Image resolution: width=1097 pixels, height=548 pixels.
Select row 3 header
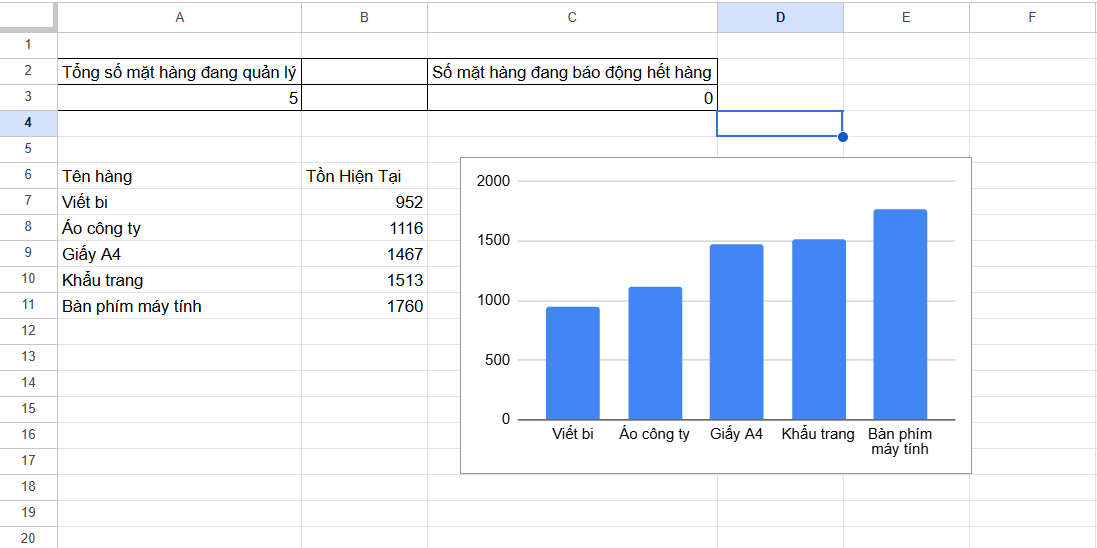(28, 97)
